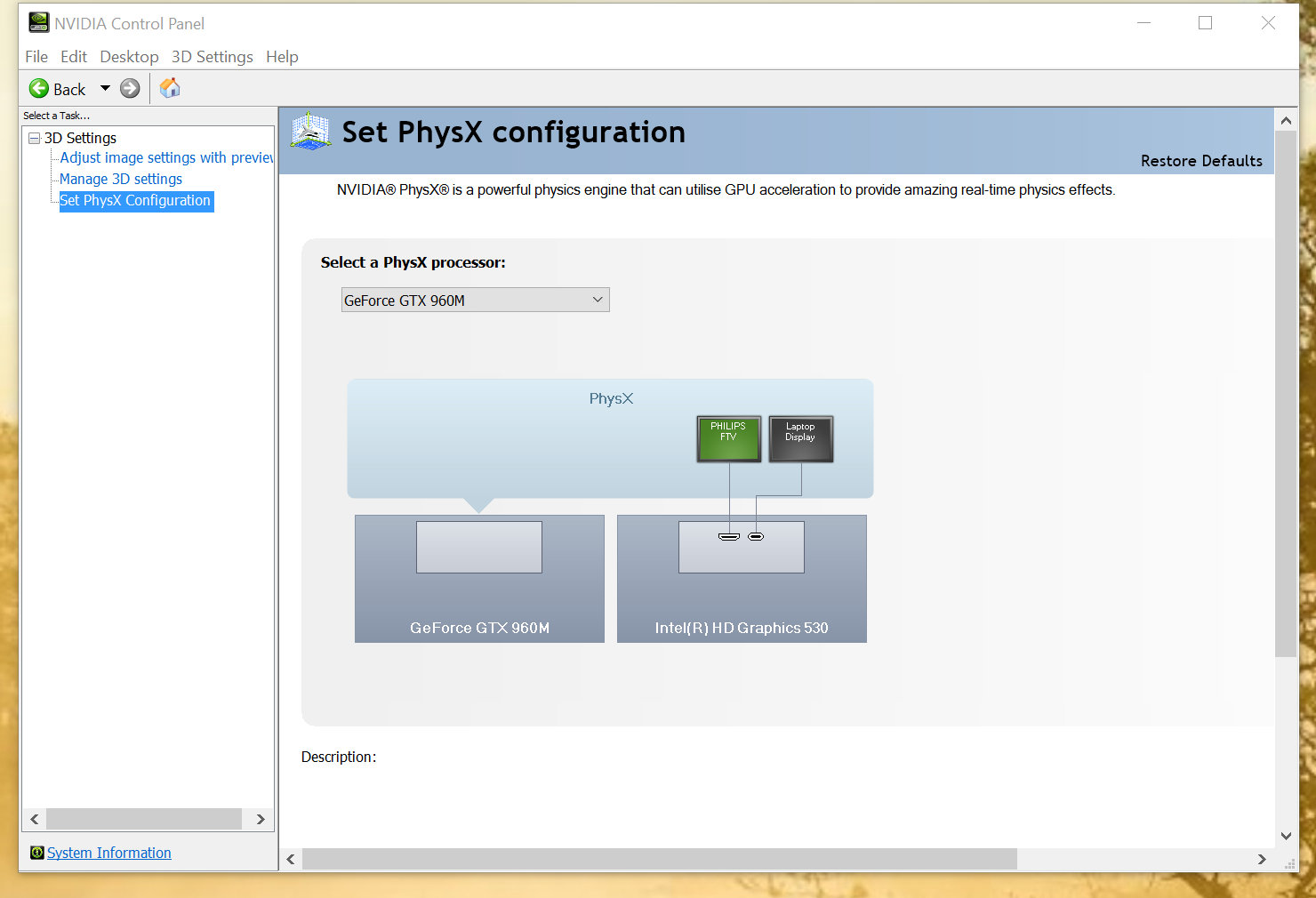Maximize the NVIDIA Control Panel window
This screenshot has width=1316, height=898.
1206,23
